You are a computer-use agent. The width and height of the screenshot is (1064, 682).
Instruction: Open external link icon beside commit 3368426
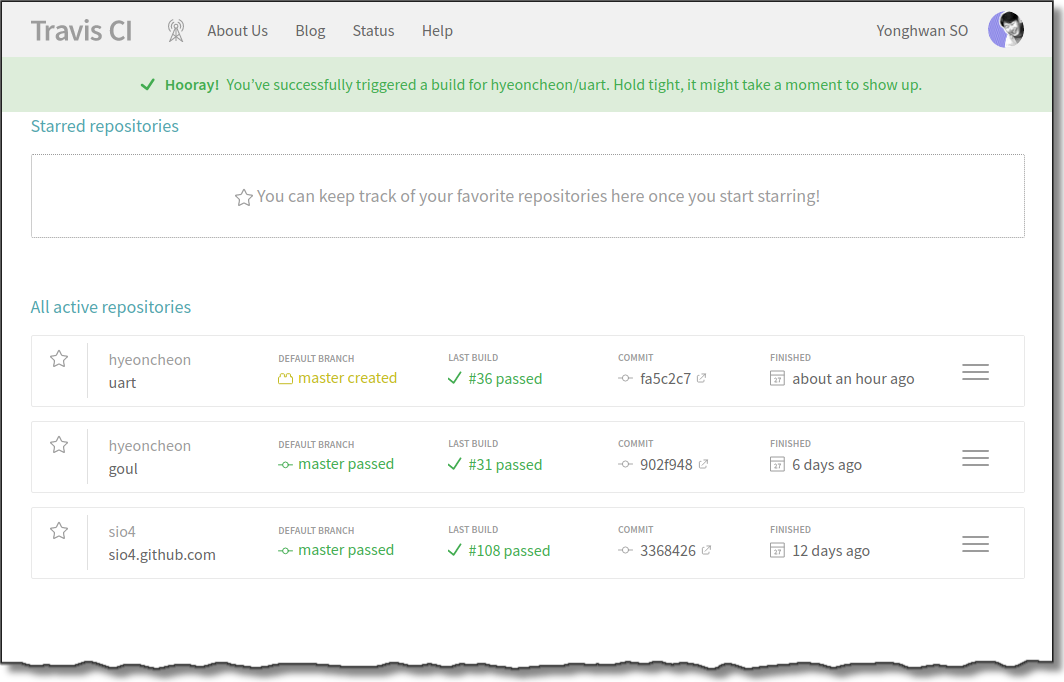(707, 550)
